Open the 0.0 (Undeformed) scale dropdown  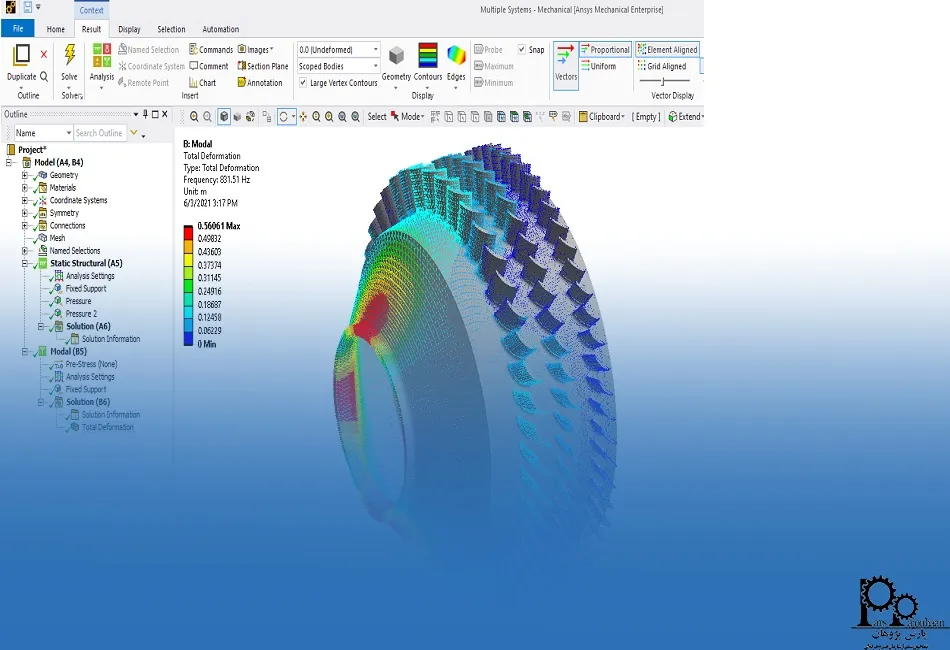339,49
